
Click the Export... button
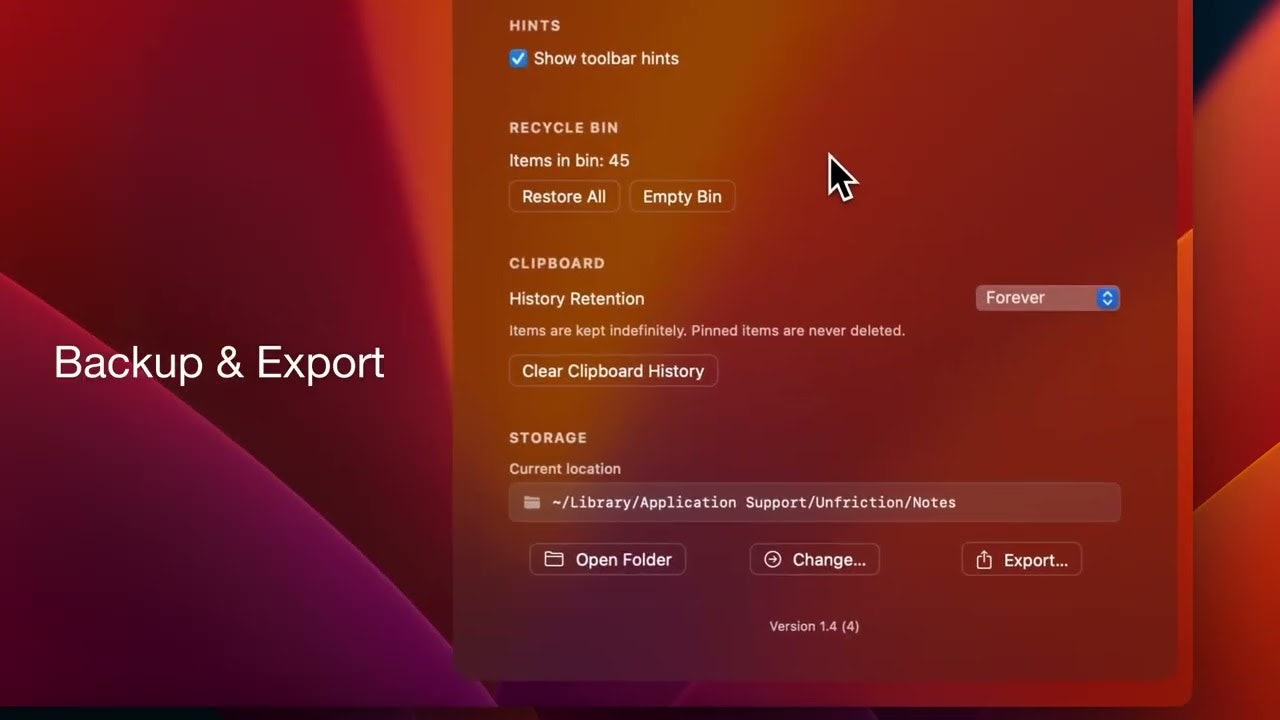coord(1021,559)
